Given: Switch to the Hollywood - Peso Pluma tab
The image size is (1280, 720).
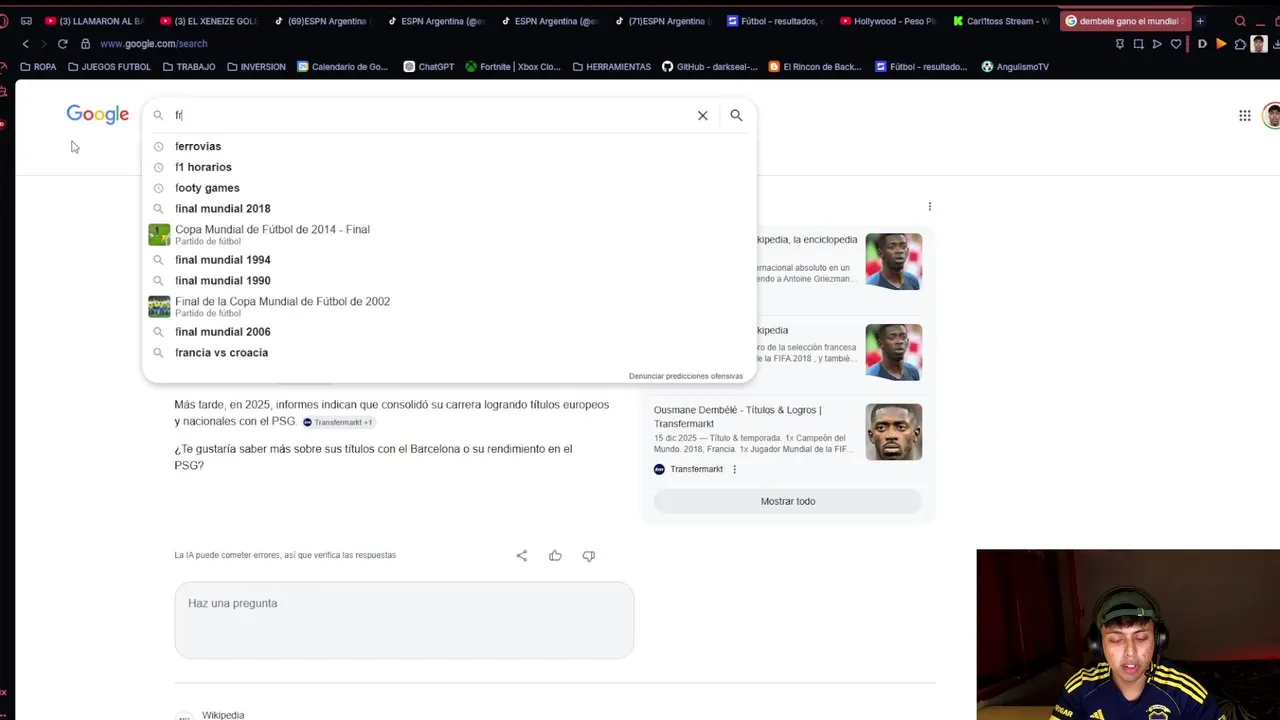Looking at the screenshot, I should (888, 21).
